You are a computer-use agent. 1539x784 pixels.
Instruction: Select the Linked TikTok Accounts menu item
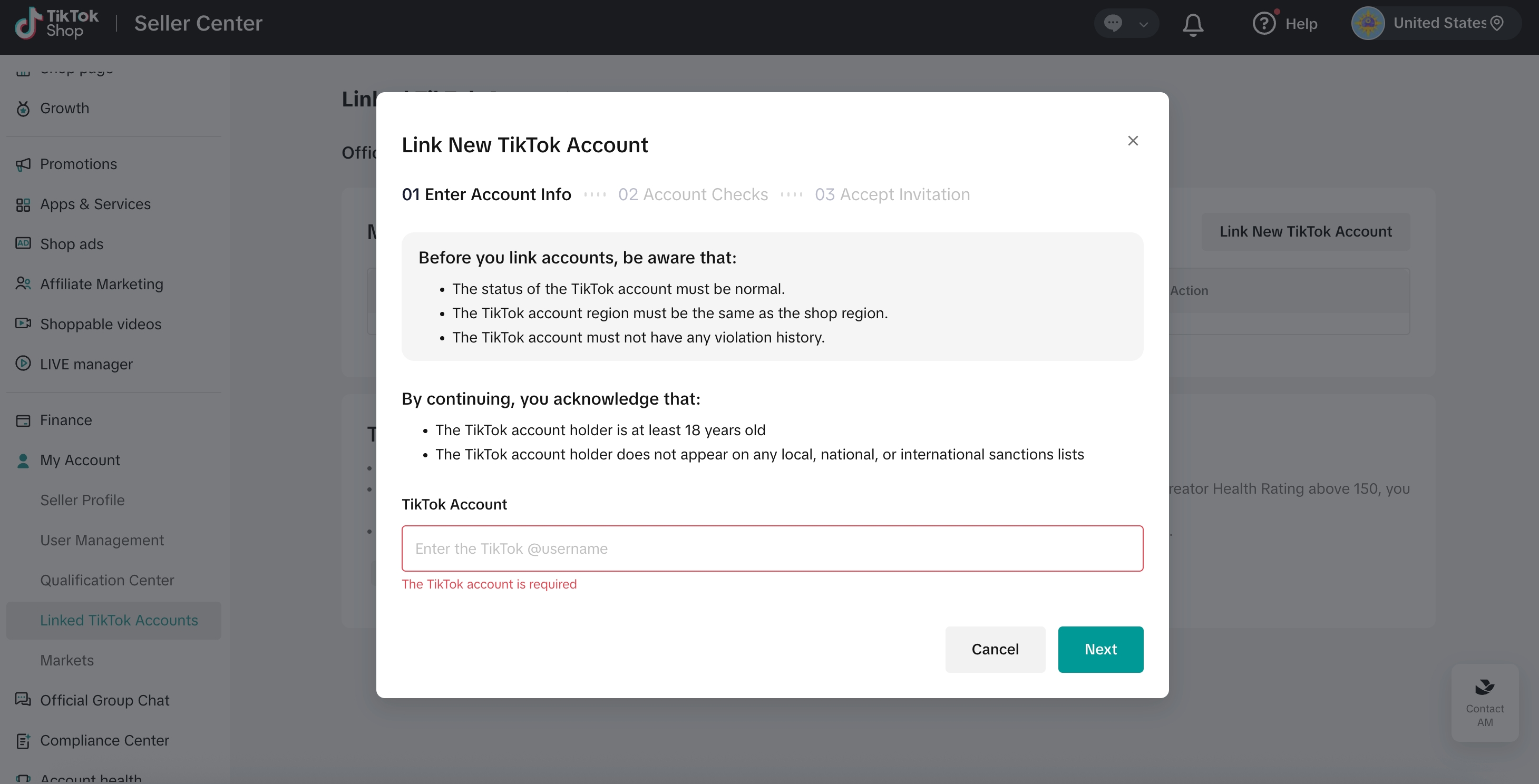click(119, 620)
